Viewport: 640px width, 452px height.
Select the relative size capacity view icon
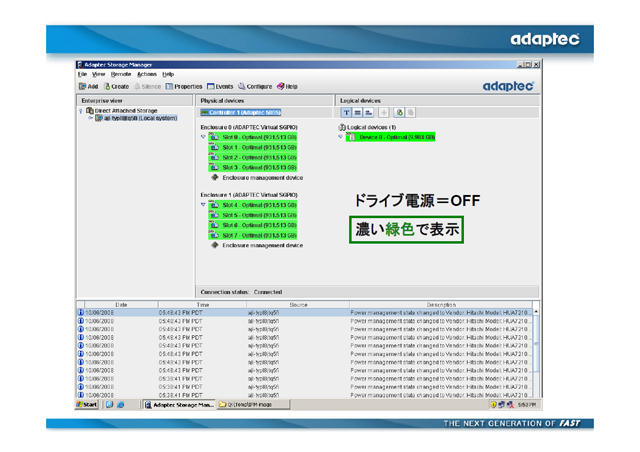tap(369, 113)
